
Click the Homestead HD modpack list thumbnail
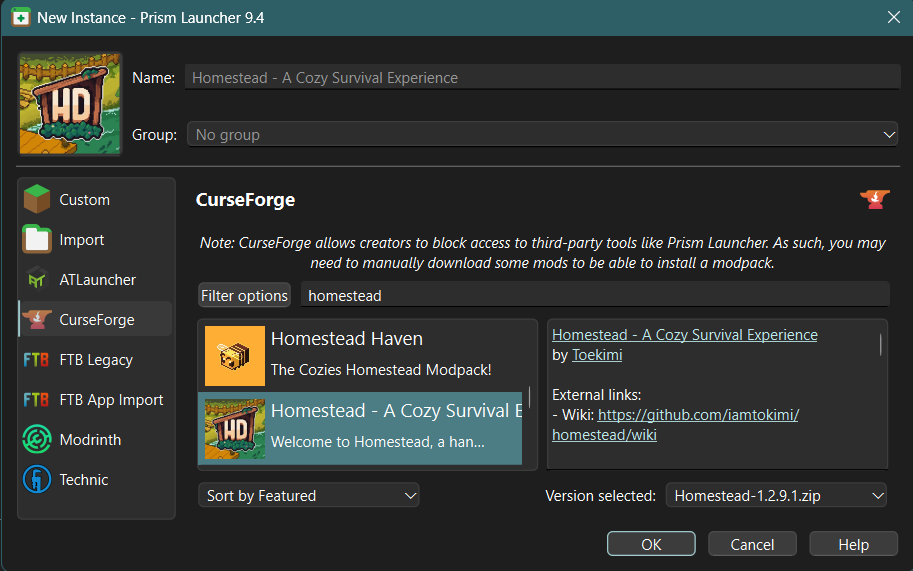click(235, 429)
